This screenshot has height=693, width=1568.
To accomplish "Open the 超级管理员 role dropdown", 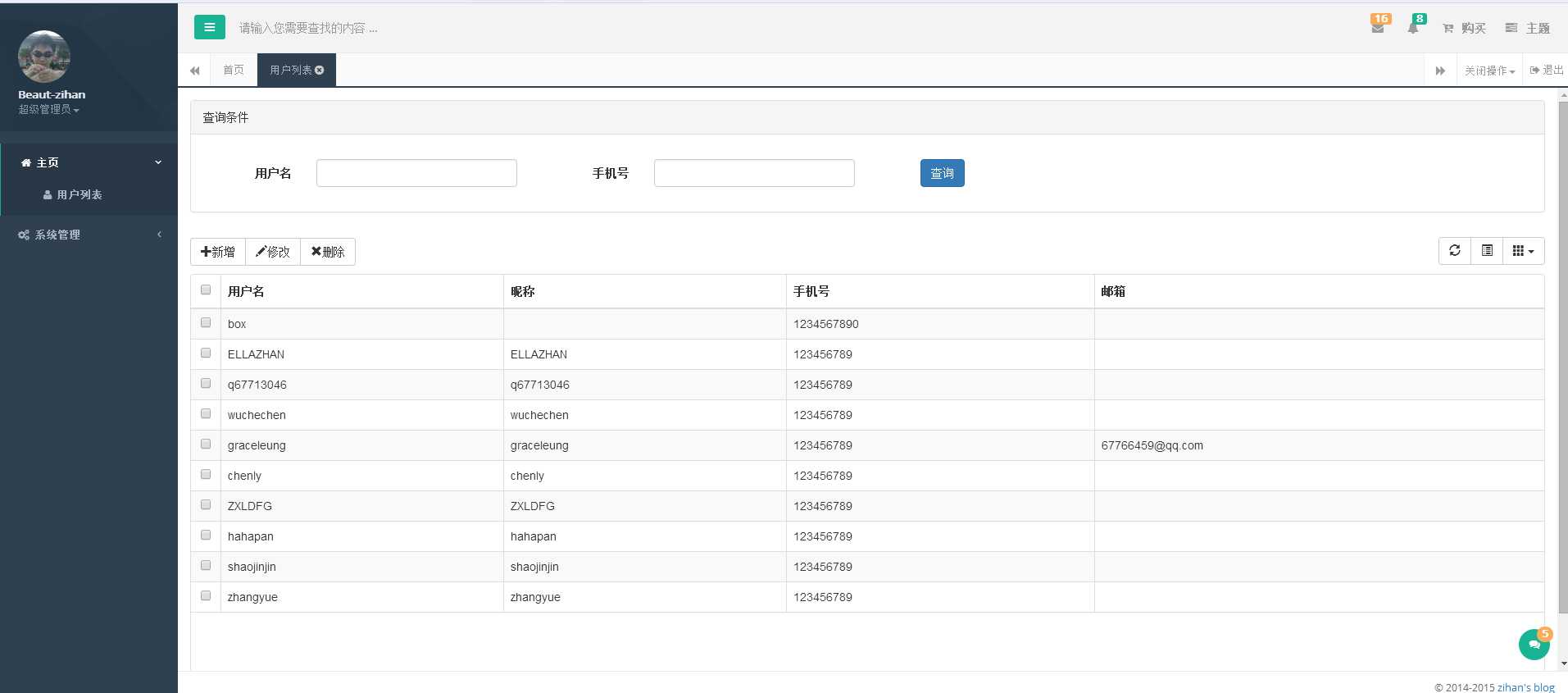I will [x=49, y=109].
